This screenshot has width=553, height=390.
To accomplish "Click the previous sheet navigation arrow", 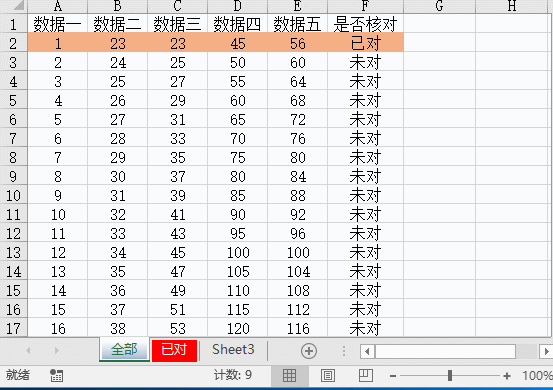I will 28,351.
